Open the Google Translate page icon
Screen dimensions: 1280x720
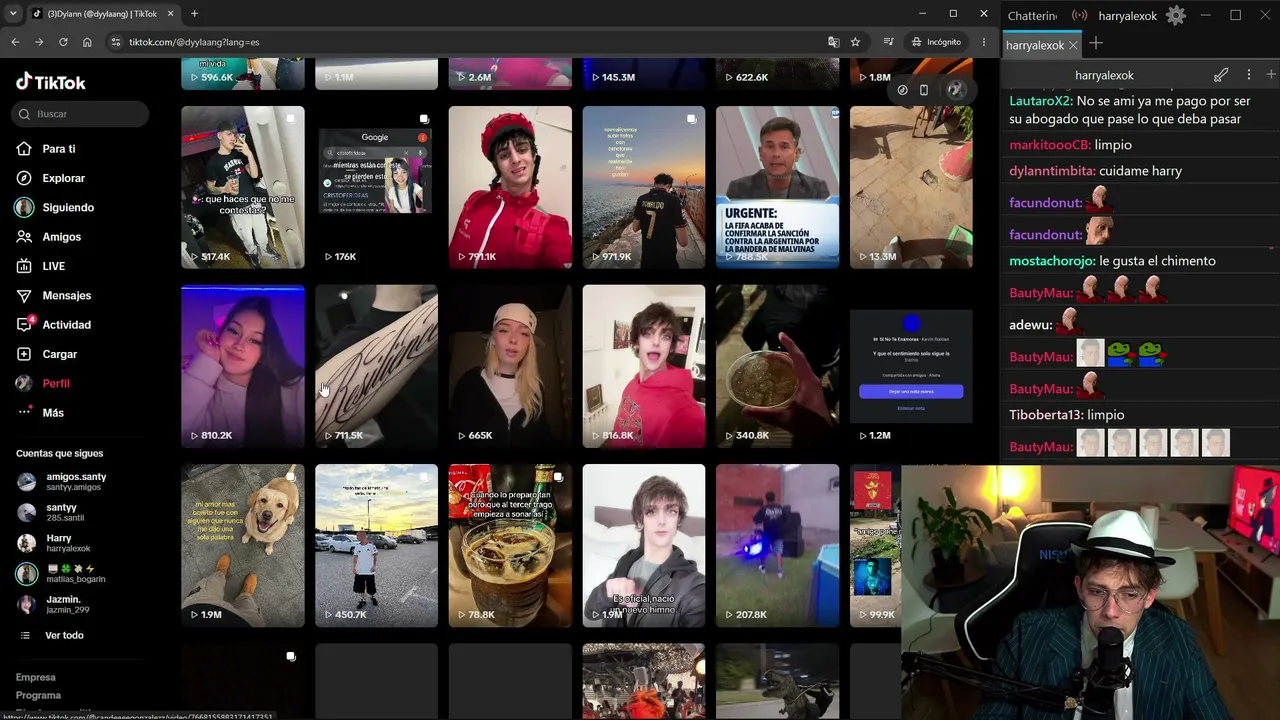833,42
